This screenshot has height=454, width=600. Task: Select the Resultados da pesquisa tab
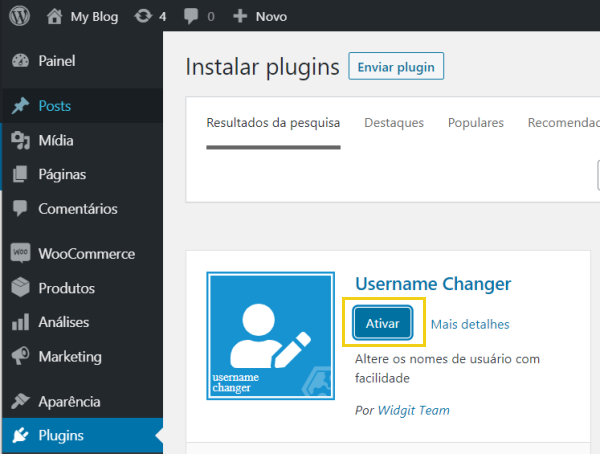click(273, 123)
